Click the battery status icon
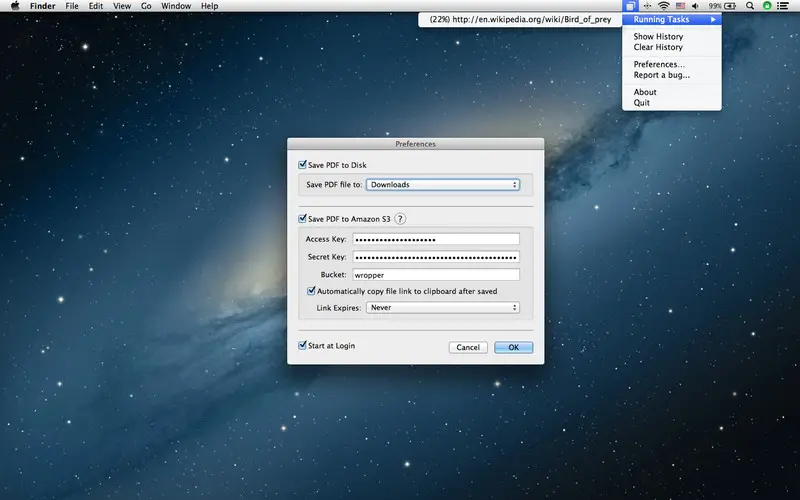Viewport: 800px width, 500px height. pos(730,6)
